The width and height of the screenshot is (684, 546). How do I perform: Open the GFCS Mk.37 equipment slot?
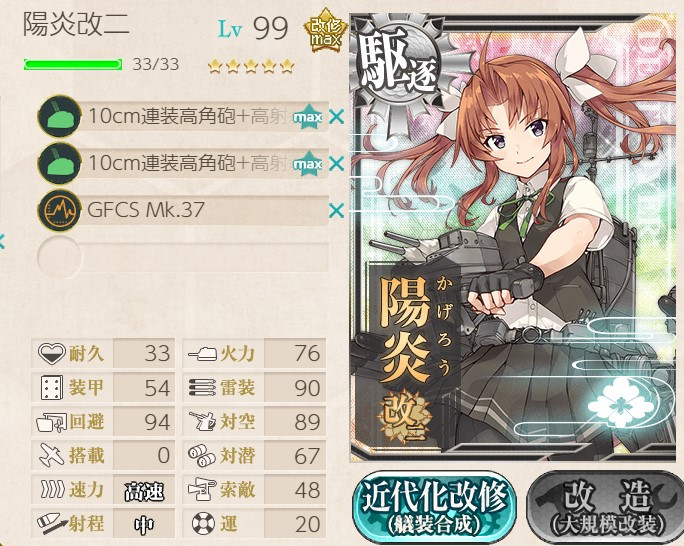183,210
